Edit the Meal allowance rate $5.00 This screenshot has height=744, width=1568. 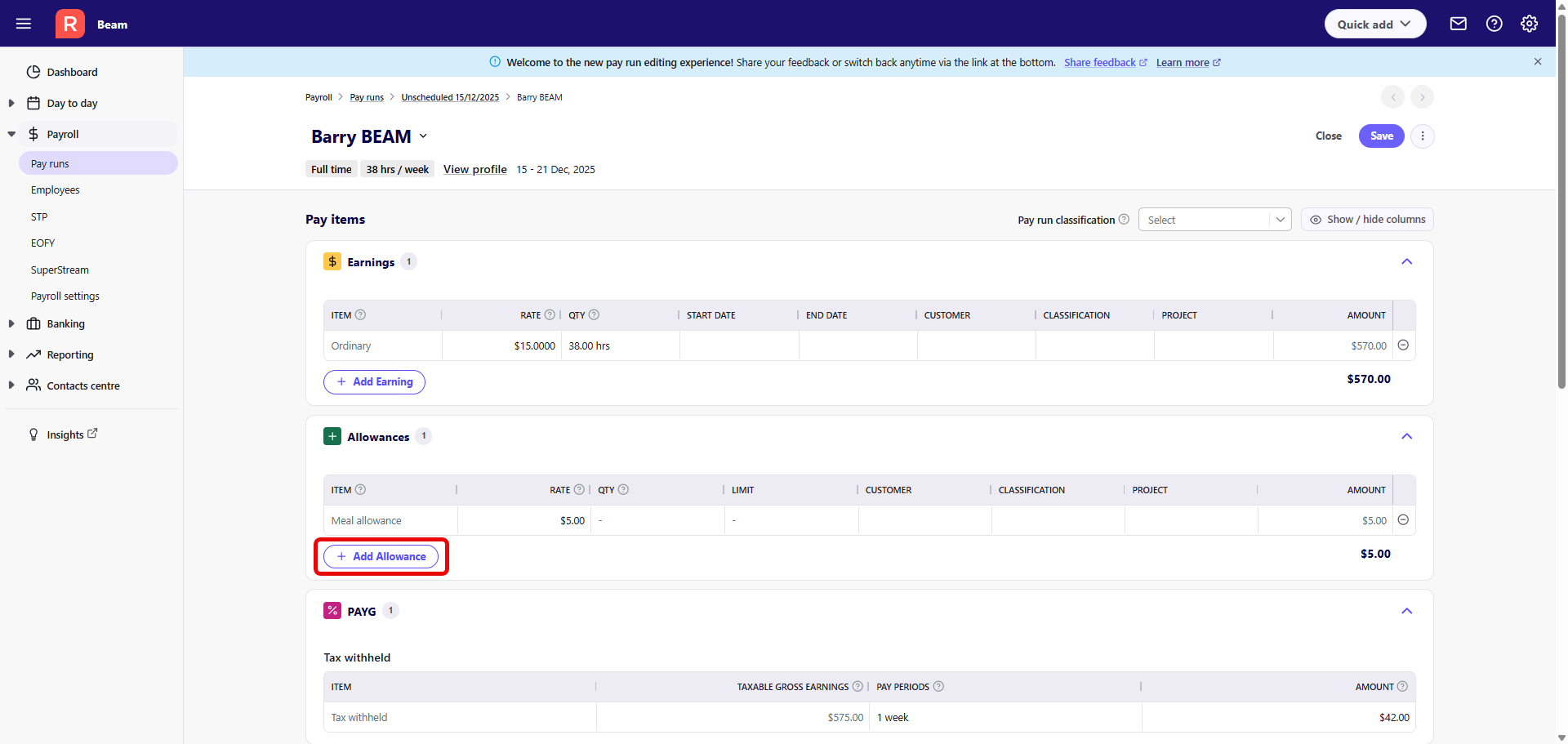click(x=523, y=520)
